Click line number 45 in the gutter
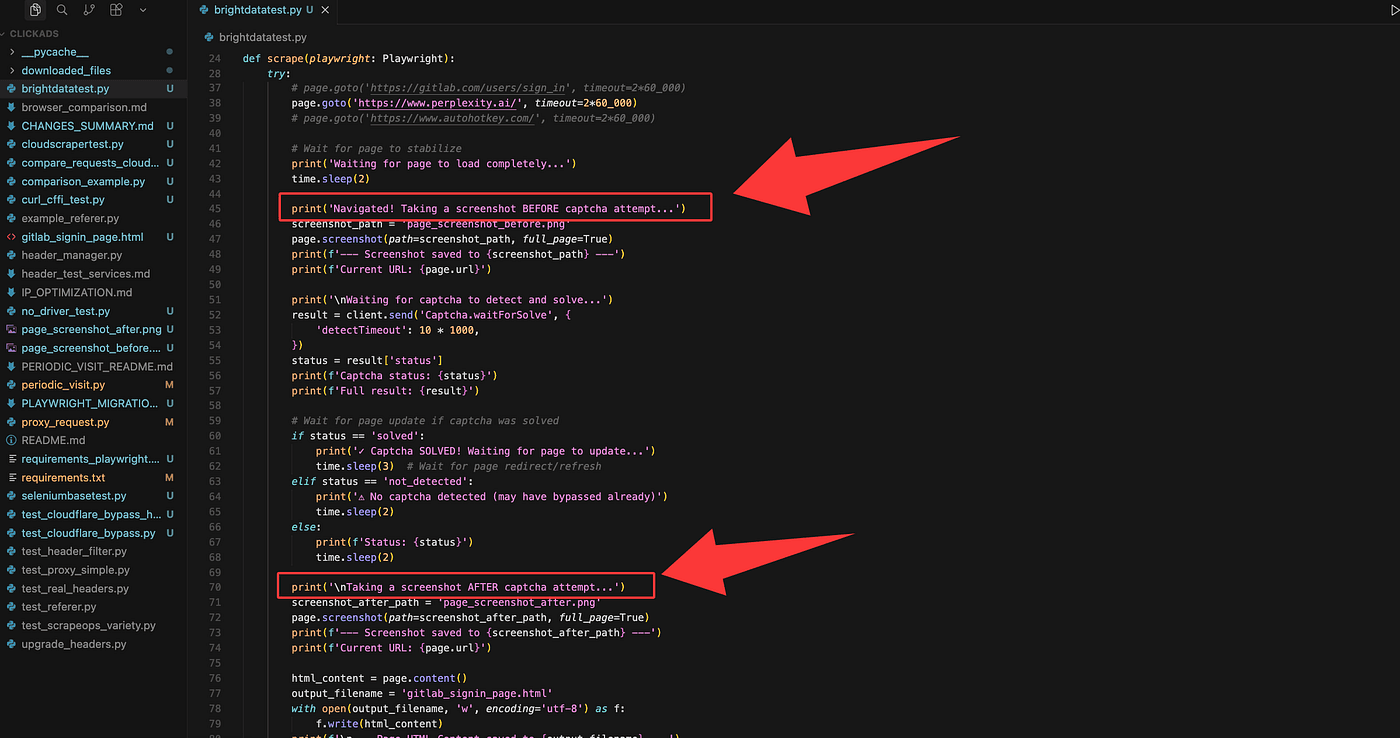Image resolution: width=1400 pixels, height=738 pixels. click(x=214, y=208)
